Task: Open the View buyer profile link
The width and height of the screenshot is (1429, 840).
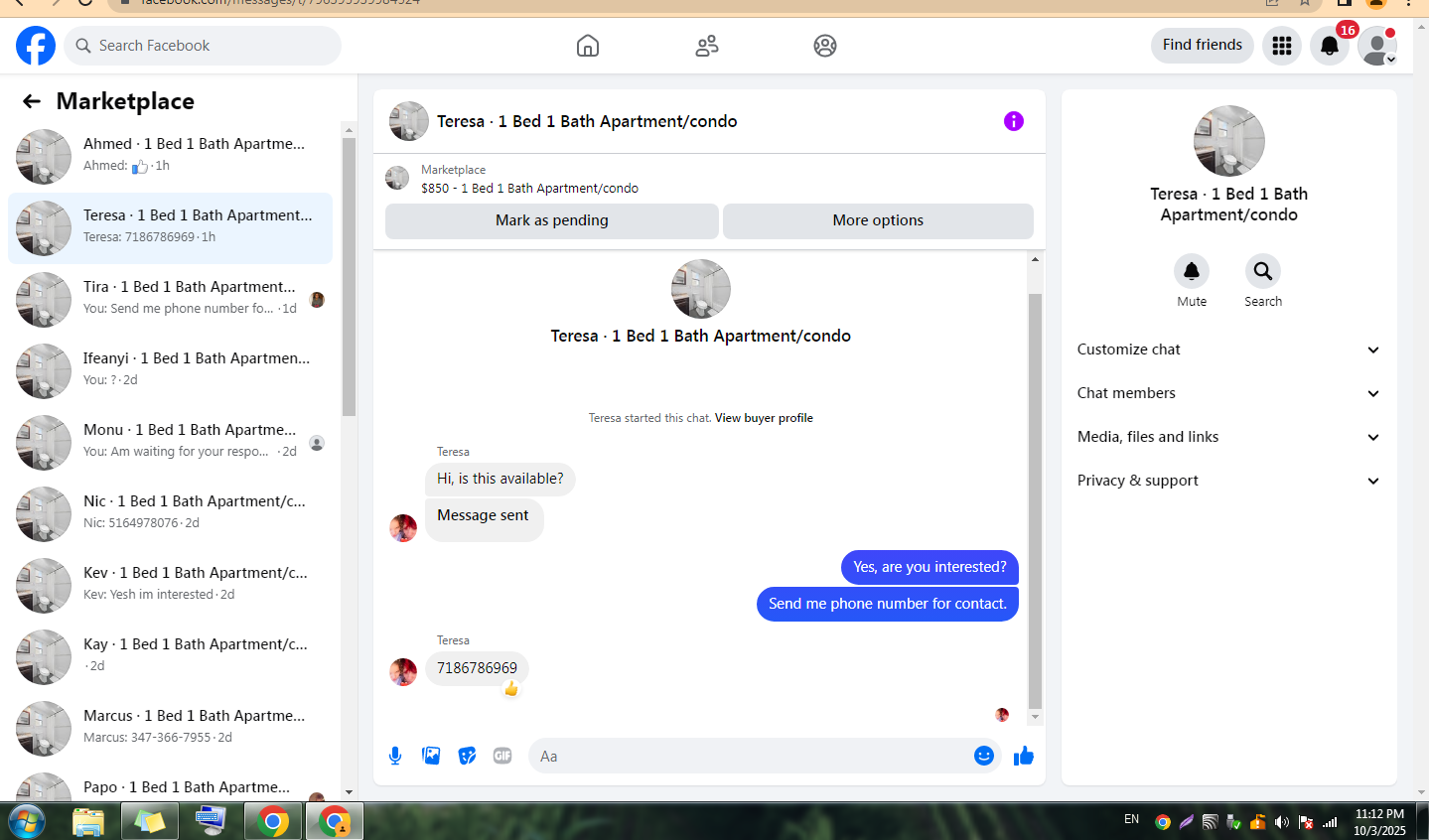Action: tap(764, 418)
